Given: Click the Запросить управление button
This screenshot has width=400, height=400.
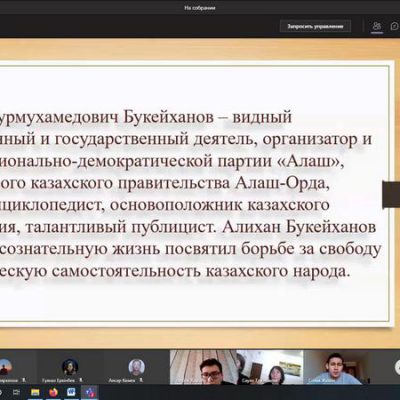Looking at the screenshot, I should pos(315,26).
